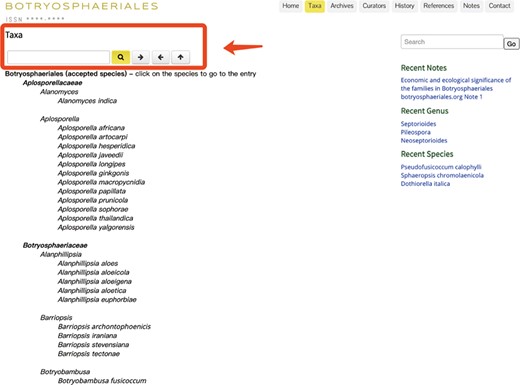Open species Botryobambusa fusicoccum
Image resolution: width=520 pixels, height=385 pixels.
pyautogui.click(x=102, y=381)
